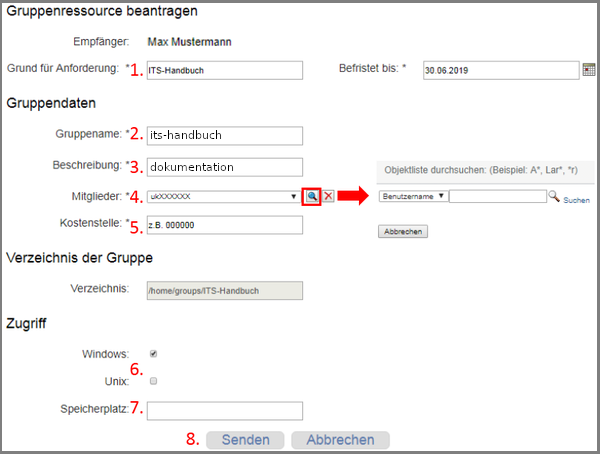Click into the Befristet bis date field
This screenshot has width=600, height=454.
[x=500, y=70]
